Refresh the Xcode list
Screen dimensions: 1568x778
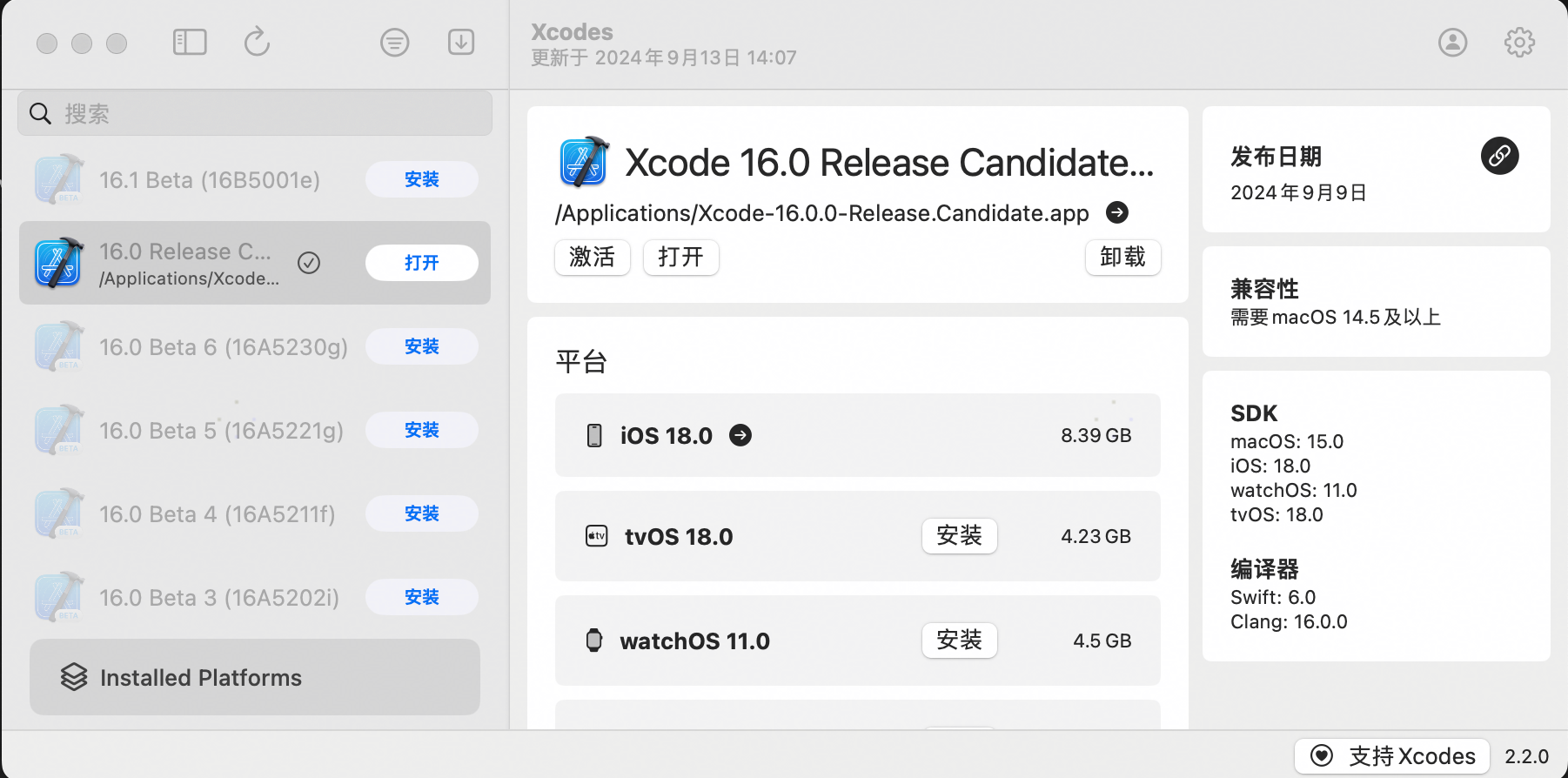pos(257,42)
